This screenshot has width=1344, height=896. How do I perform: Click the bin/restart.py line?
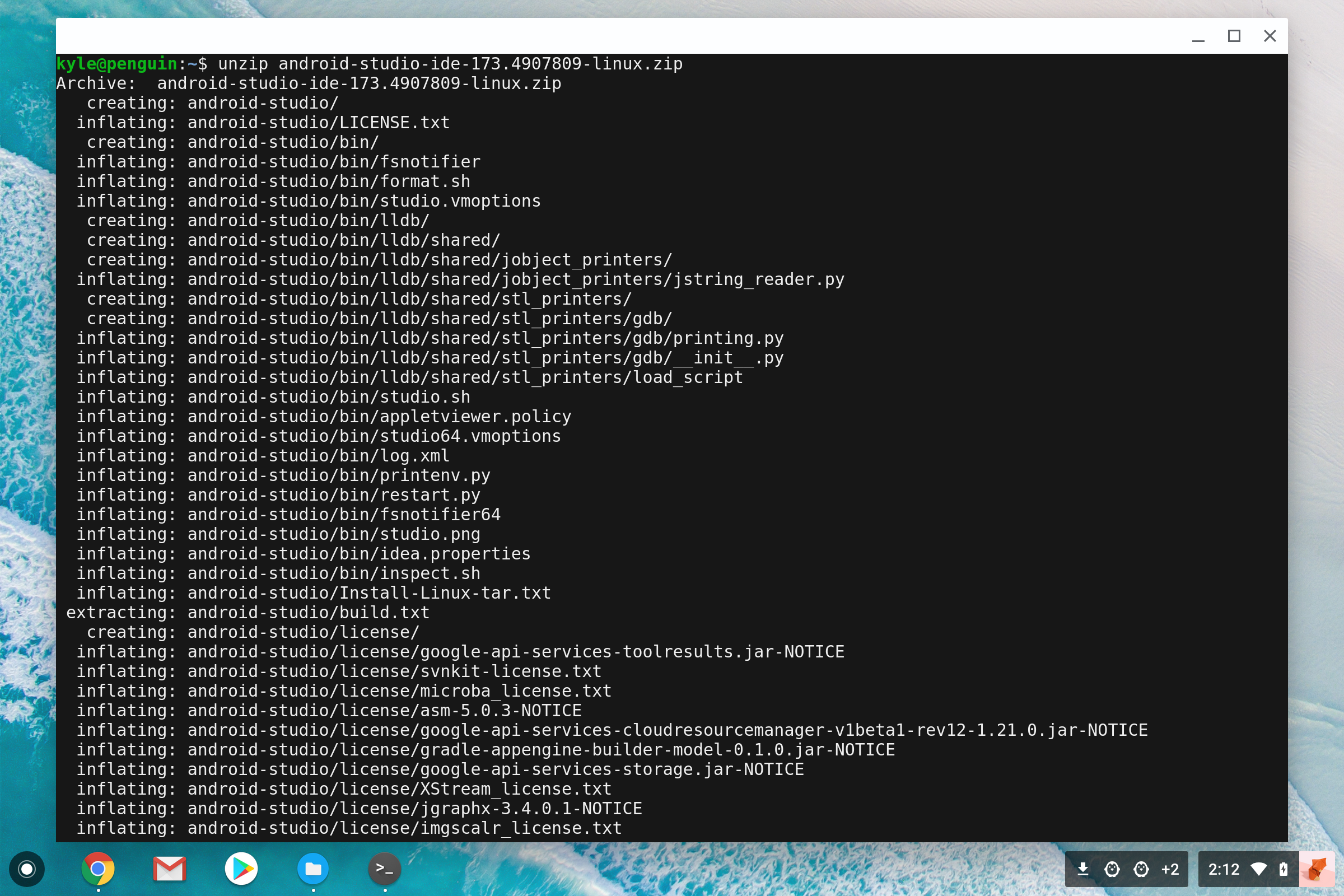tap(279, 495)
